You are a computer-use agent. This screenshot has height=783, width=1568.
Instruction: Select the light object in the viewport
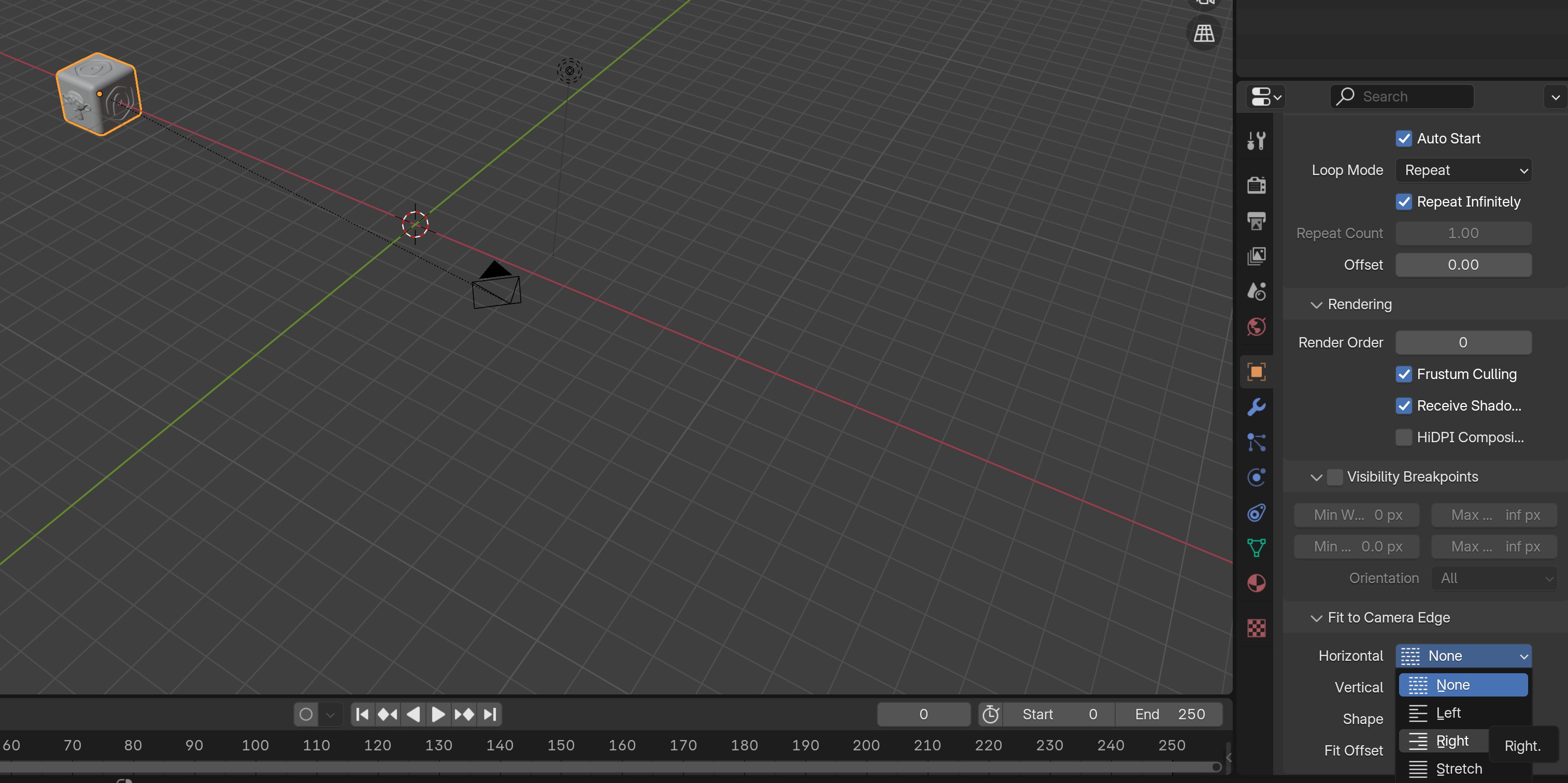[x=570, y=70]
